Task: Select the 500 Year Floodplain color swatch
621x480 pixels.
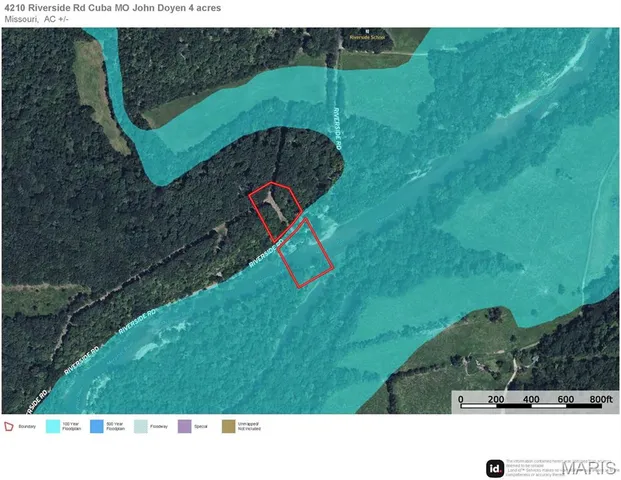Action: click(x=97, y=427)
